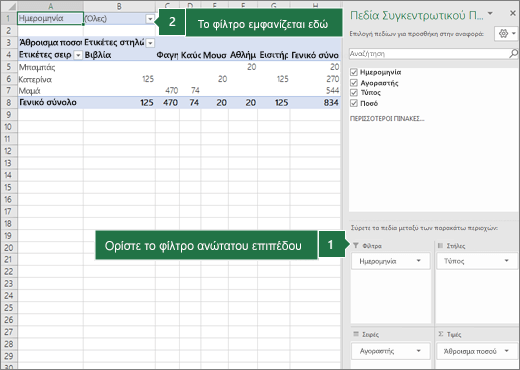Open the (Όλες) filter dropdown in B1
Viewport: 520px width, 370px height.
click(150, 19)
